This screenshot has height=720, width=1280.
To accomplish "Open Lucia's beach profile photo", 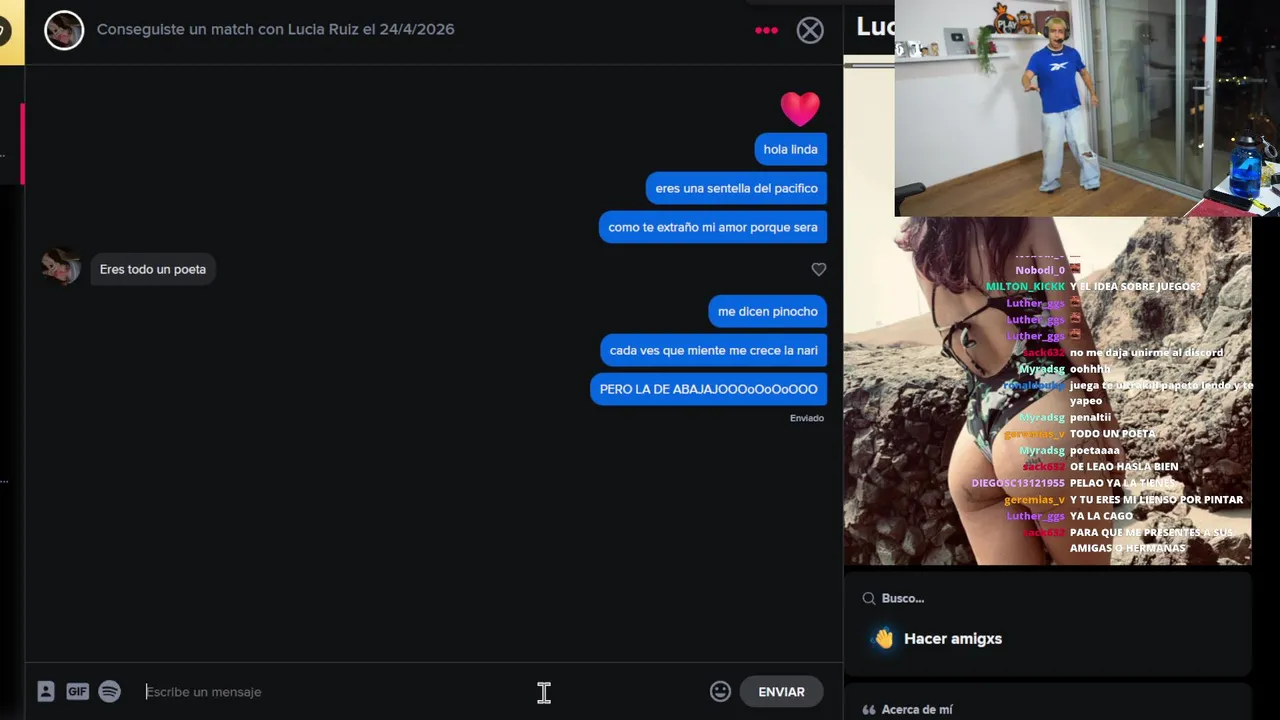I will 1047,391.
